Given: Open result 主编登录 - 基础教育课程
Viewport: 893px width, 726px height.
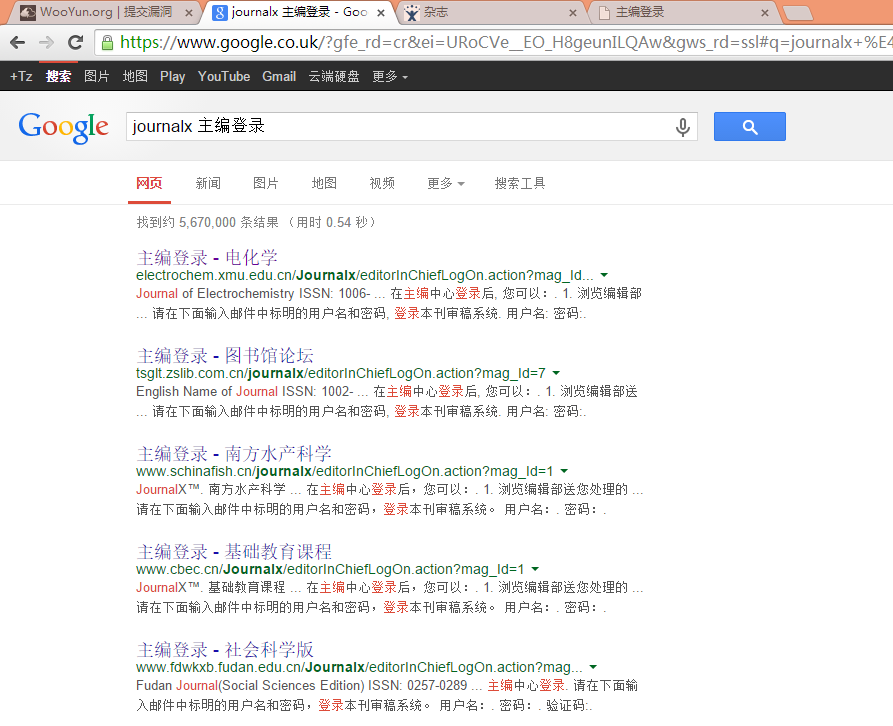Looking at the screenshot, I should click(234, 551).
